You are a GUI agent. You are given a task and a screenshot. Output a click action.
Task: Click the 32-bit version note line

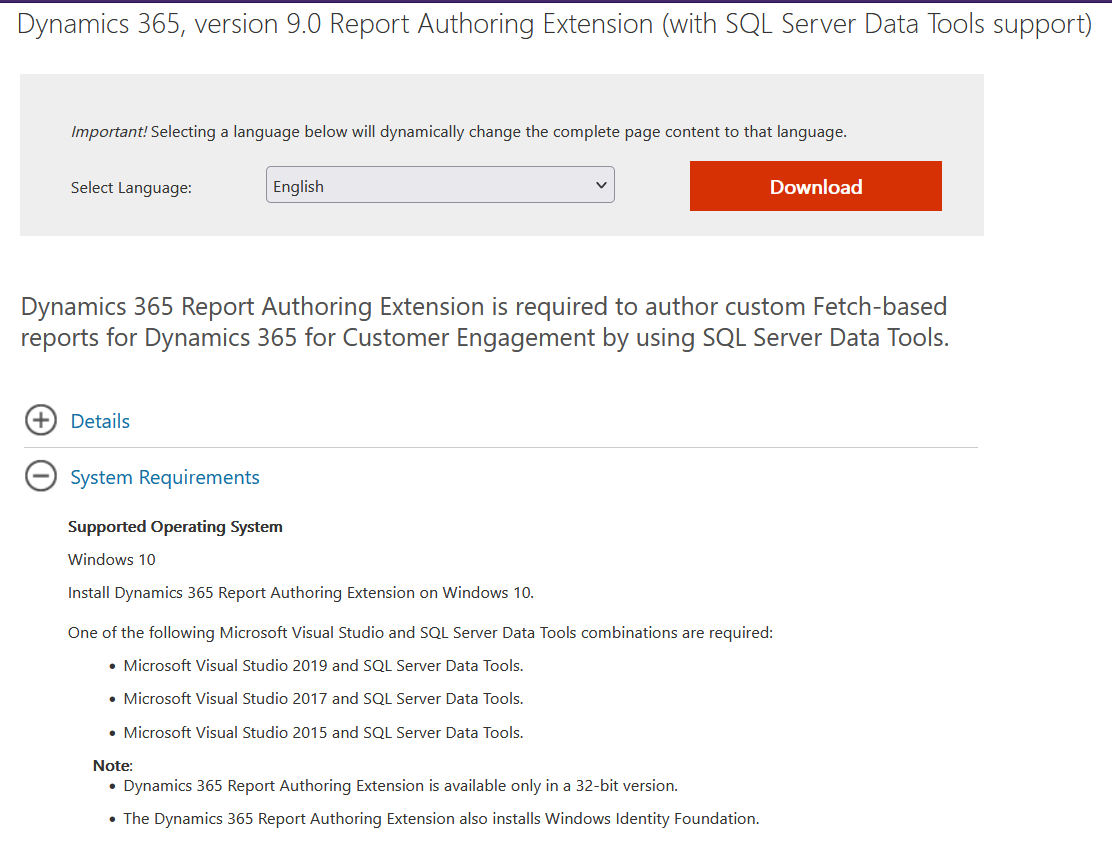(x=401, y=786)
